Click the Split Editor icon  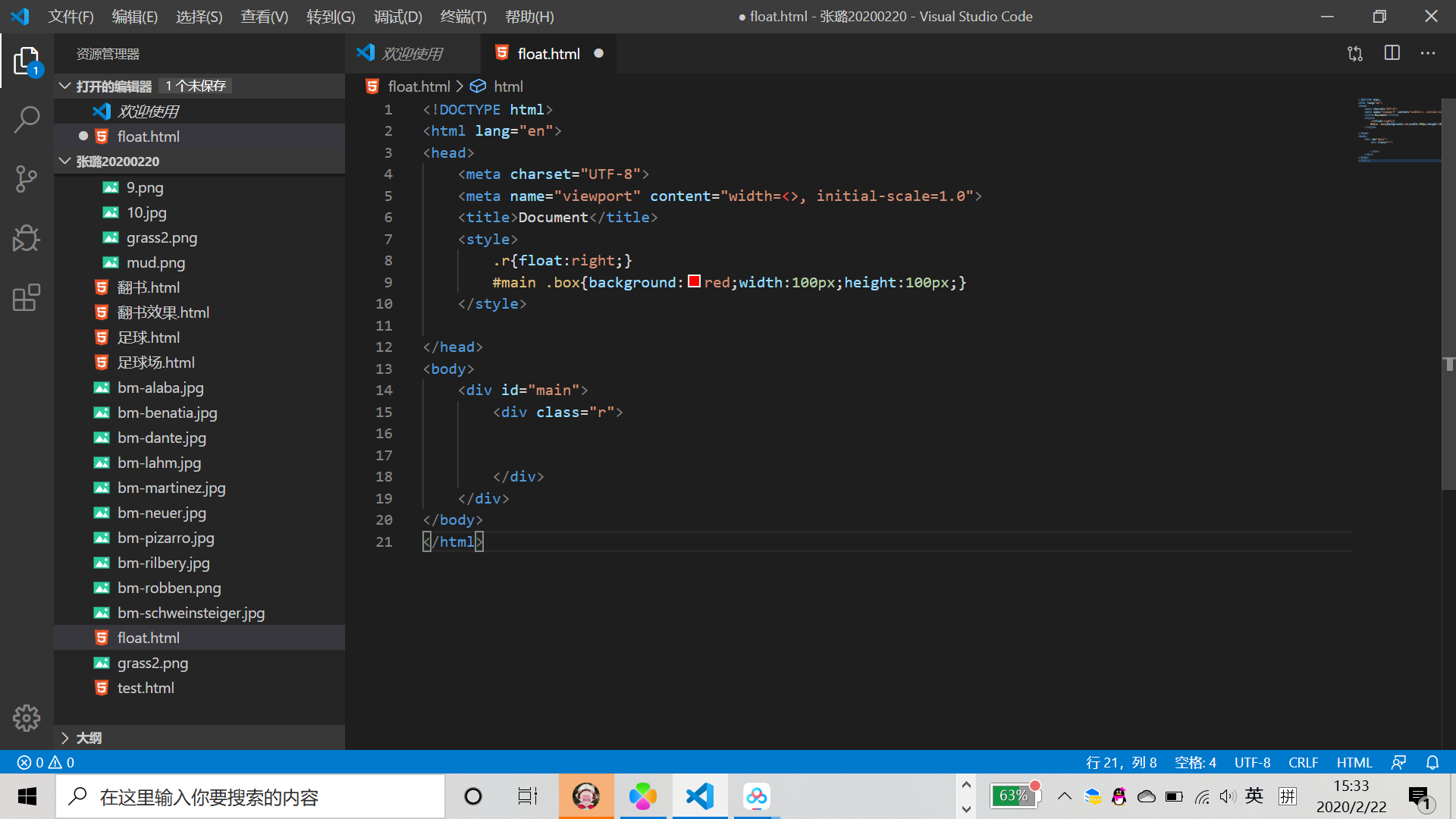pos(1392,53)
